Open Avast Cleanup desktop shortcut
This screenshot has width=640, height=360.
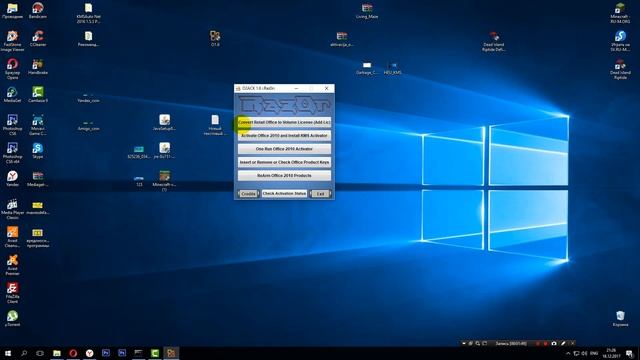(12, 237)
